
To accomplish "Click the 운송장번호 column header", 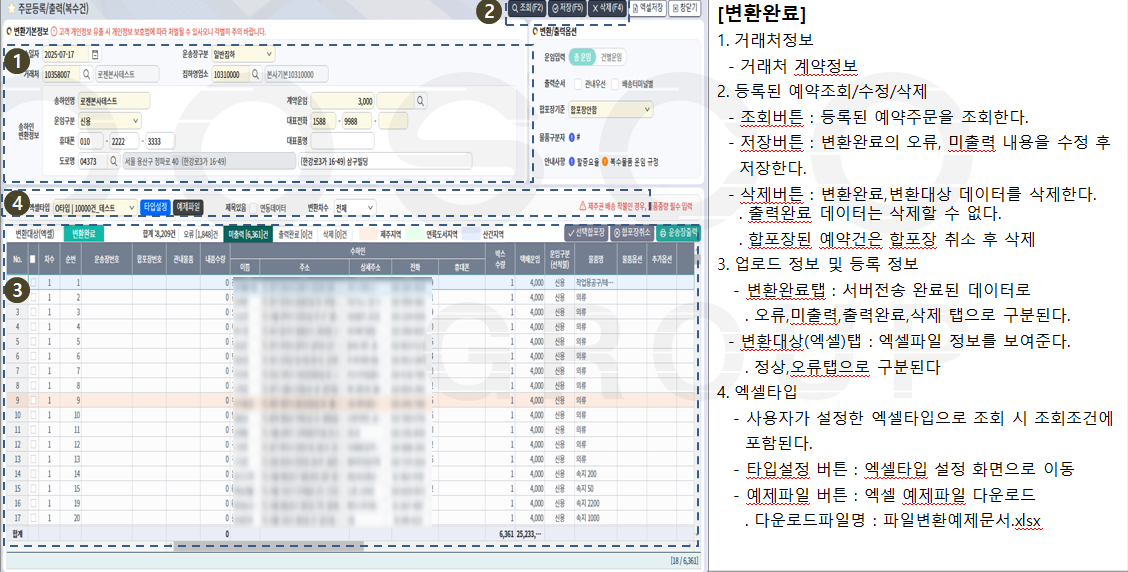I will click(106, 259).
